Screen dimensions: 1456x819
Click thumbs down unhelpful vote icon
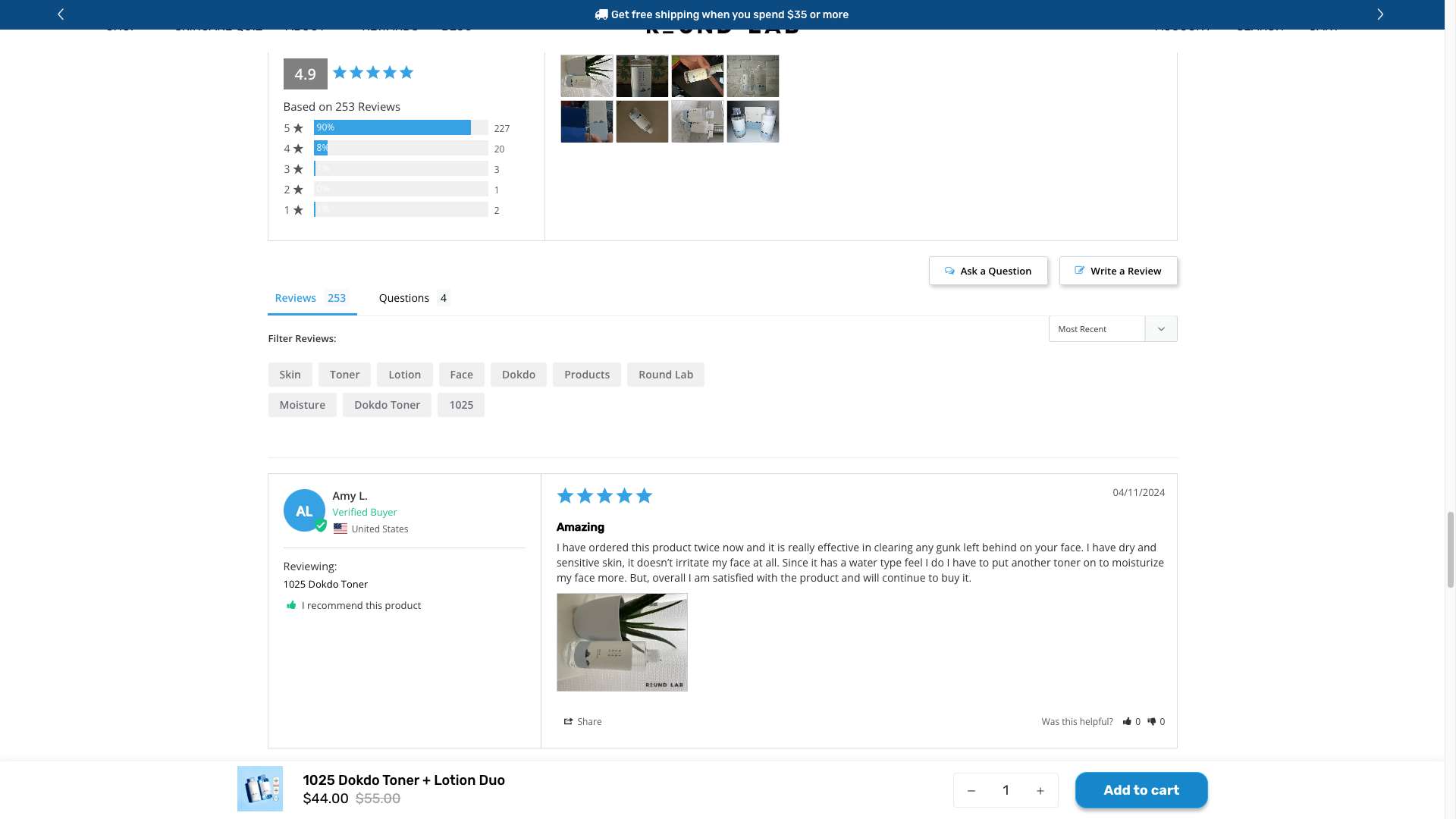click(1152, 721)
